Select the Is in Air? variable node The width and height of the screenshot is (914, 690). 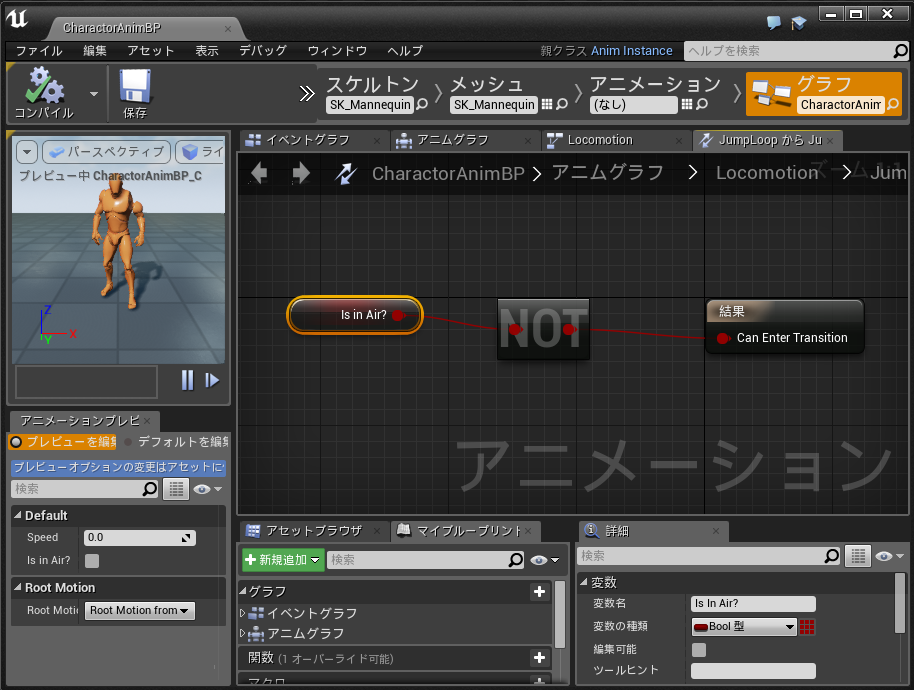point(354,315)
